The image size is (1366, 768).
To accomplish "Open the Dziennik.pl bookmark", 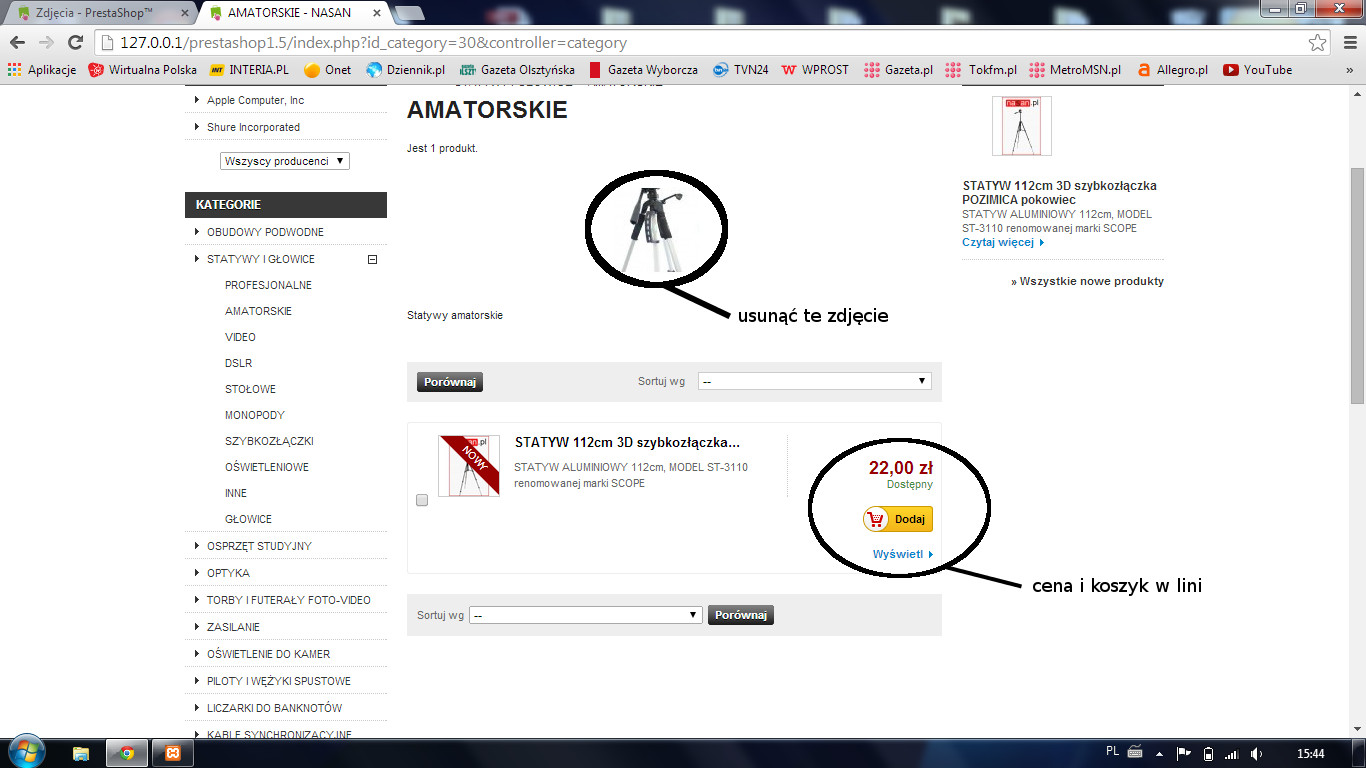I will click(405, 70).
